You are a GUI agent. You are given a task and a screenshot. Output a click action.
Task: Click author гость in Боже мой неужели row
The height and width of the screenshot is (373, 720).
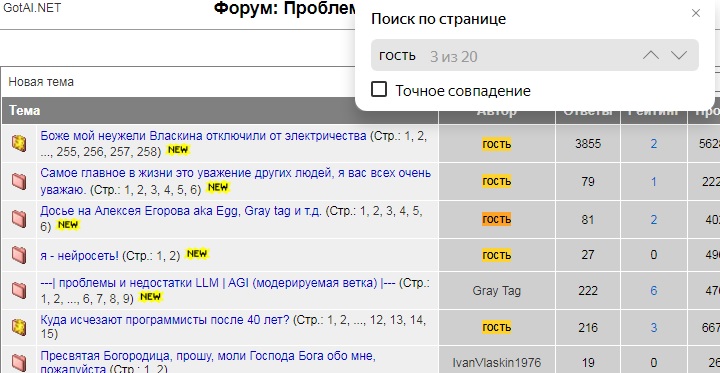click(496, 144)
